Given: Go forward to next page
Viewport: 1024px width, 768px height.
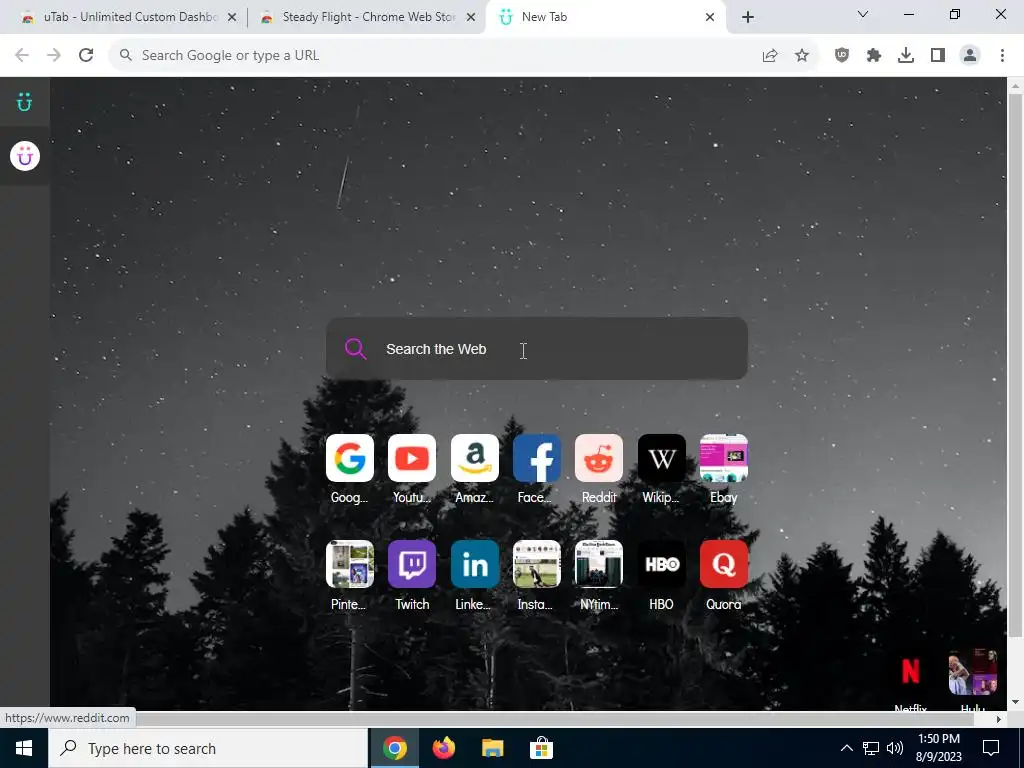Looking at the screenshot, I should tap(54, 56).
